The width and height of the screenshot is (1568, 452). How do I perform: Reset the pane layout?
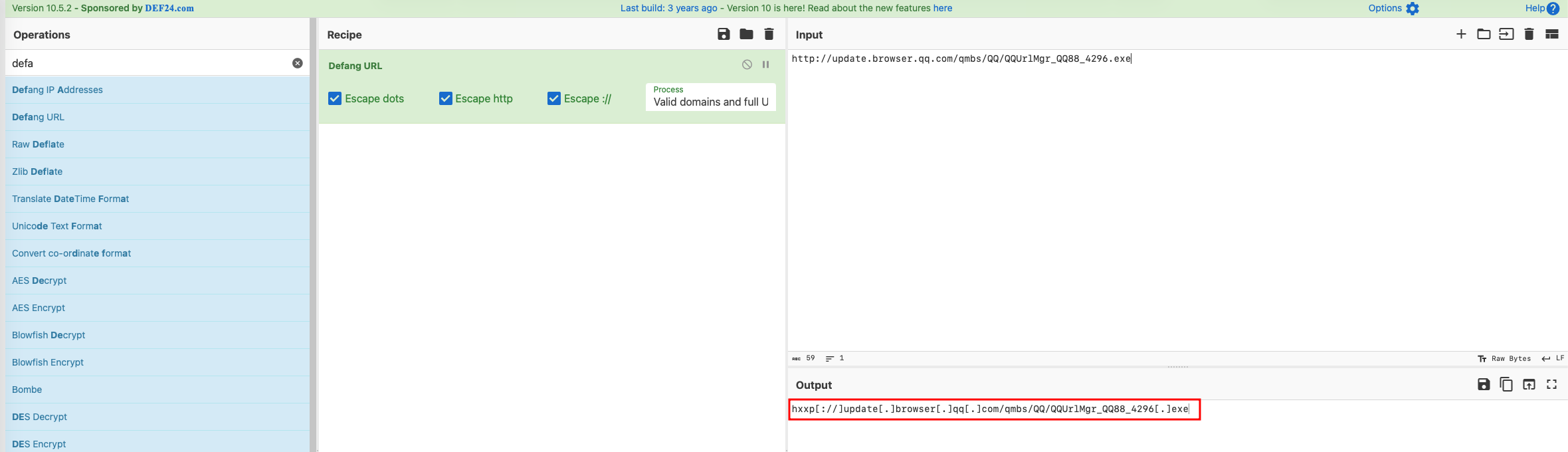(1551, 34)
